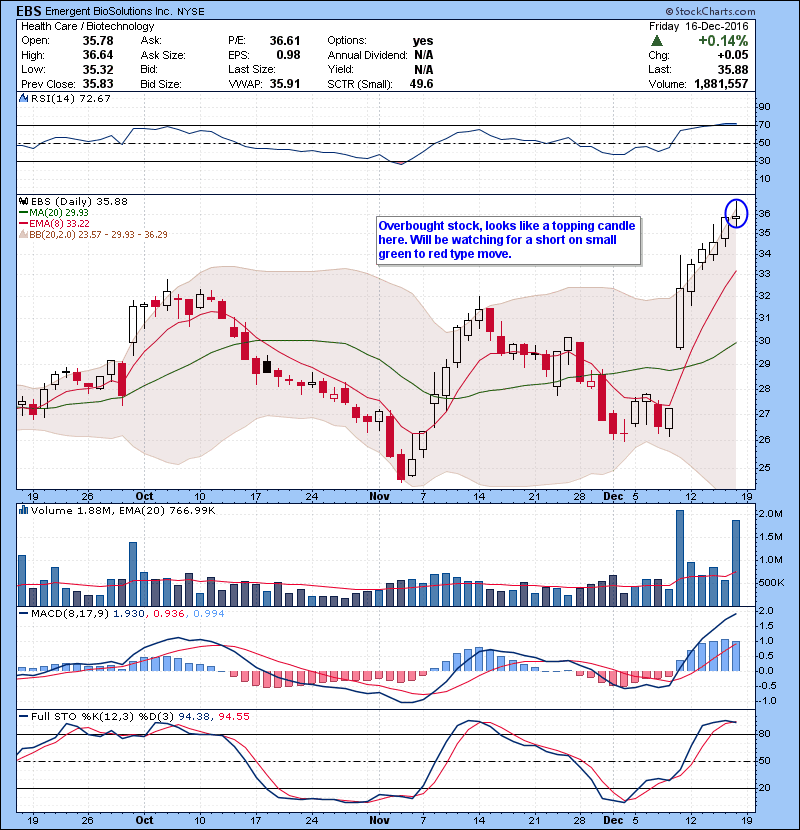Image resolution: width=800 pixels, height=830 pixels.
Task: Click the Chg value +0.05
Action: (x=733, y=55)
